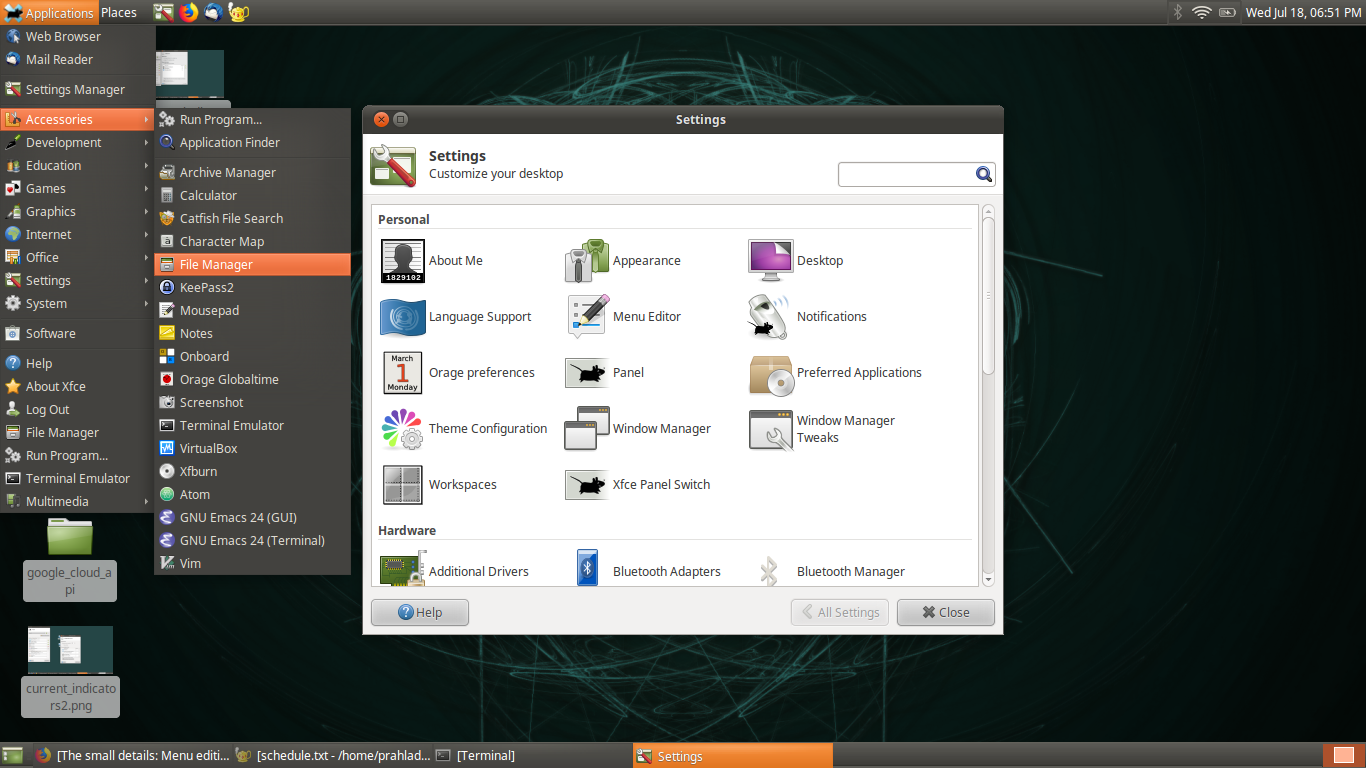
Task: Expand the Development submenu
Action: 78,142
